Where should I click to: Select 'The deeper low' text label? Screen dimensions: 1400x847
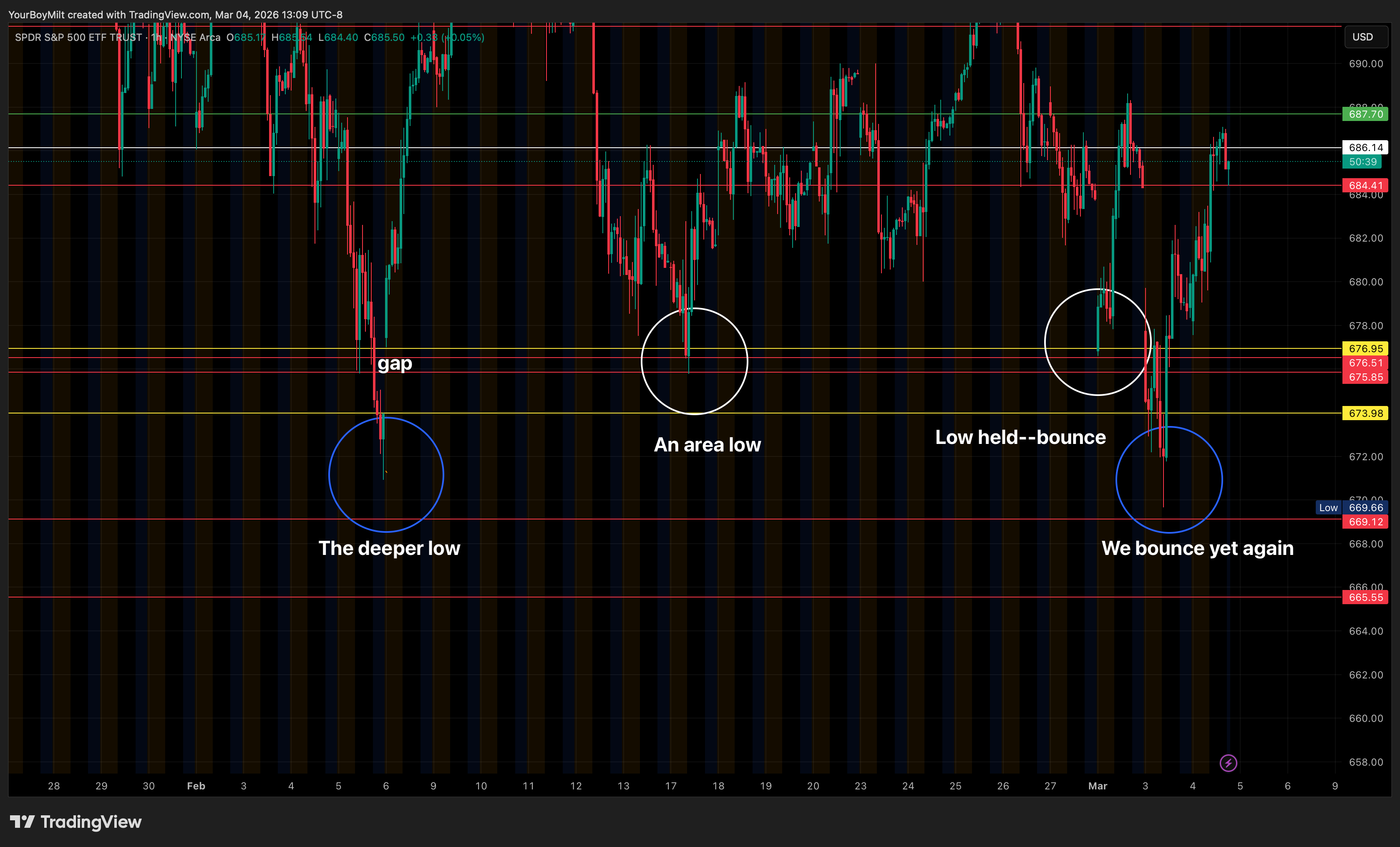pyautogui.click(x=389, y=548)
